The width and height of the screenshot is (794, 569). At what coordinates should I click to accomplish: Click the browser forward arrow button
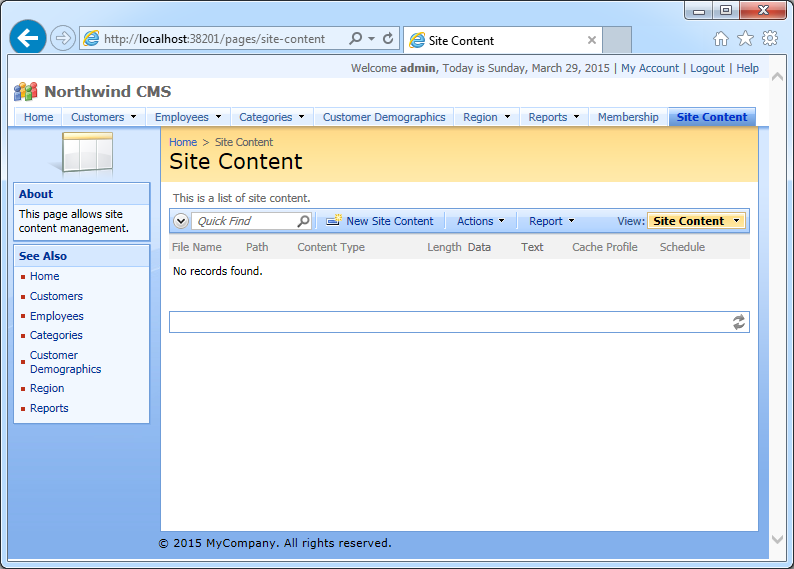point(62,39)
